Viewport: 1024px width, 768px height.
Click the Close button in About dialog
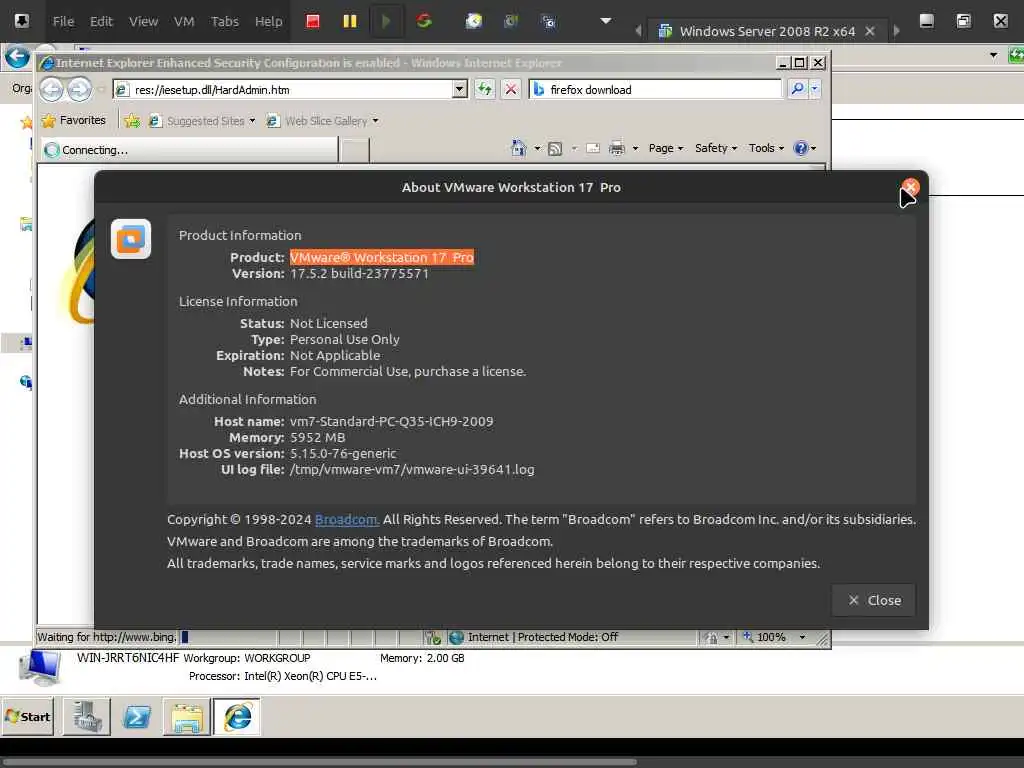tap(874, 600)
